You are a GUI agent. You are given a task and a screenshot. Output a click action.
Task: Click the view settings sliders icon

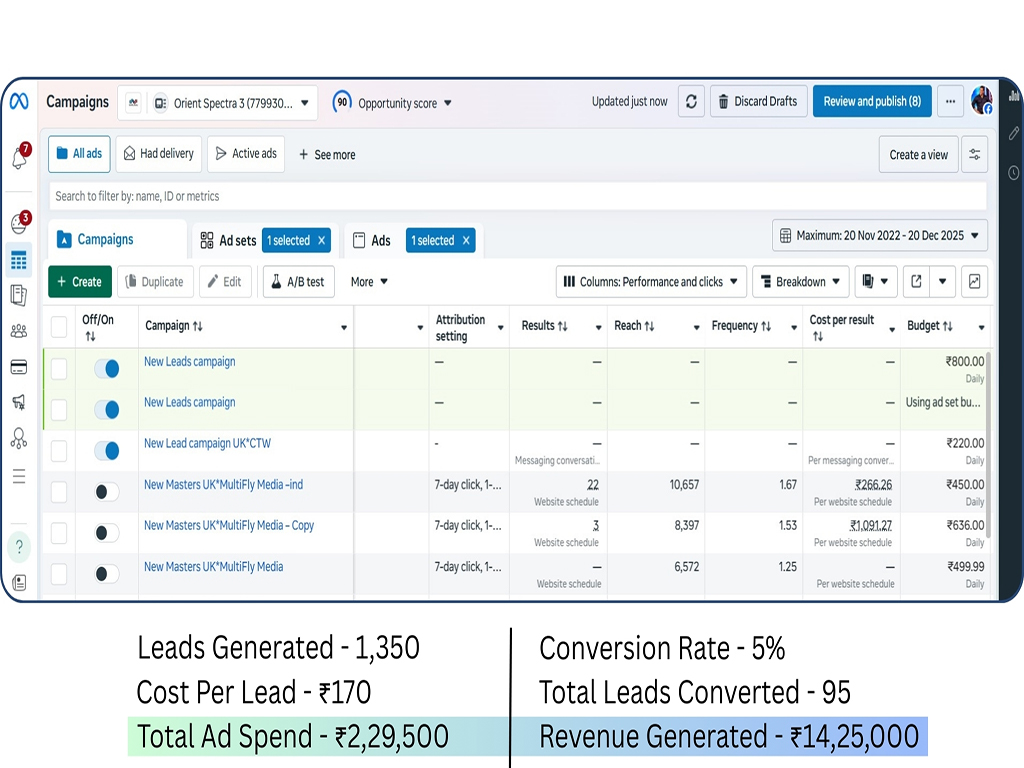tap(974, 155)
